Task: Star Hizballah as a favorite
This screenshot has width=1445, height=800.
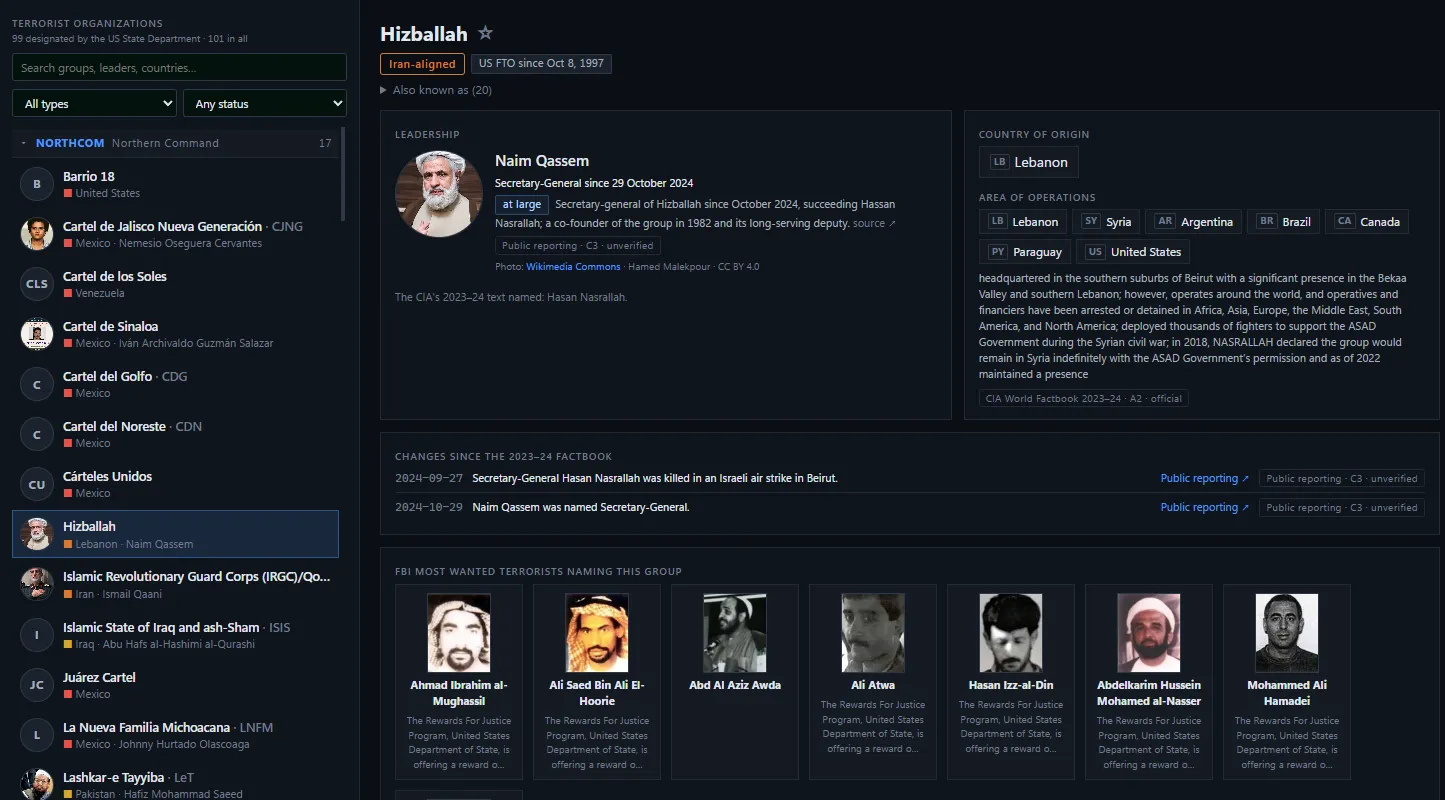Action: pos(486,34)
